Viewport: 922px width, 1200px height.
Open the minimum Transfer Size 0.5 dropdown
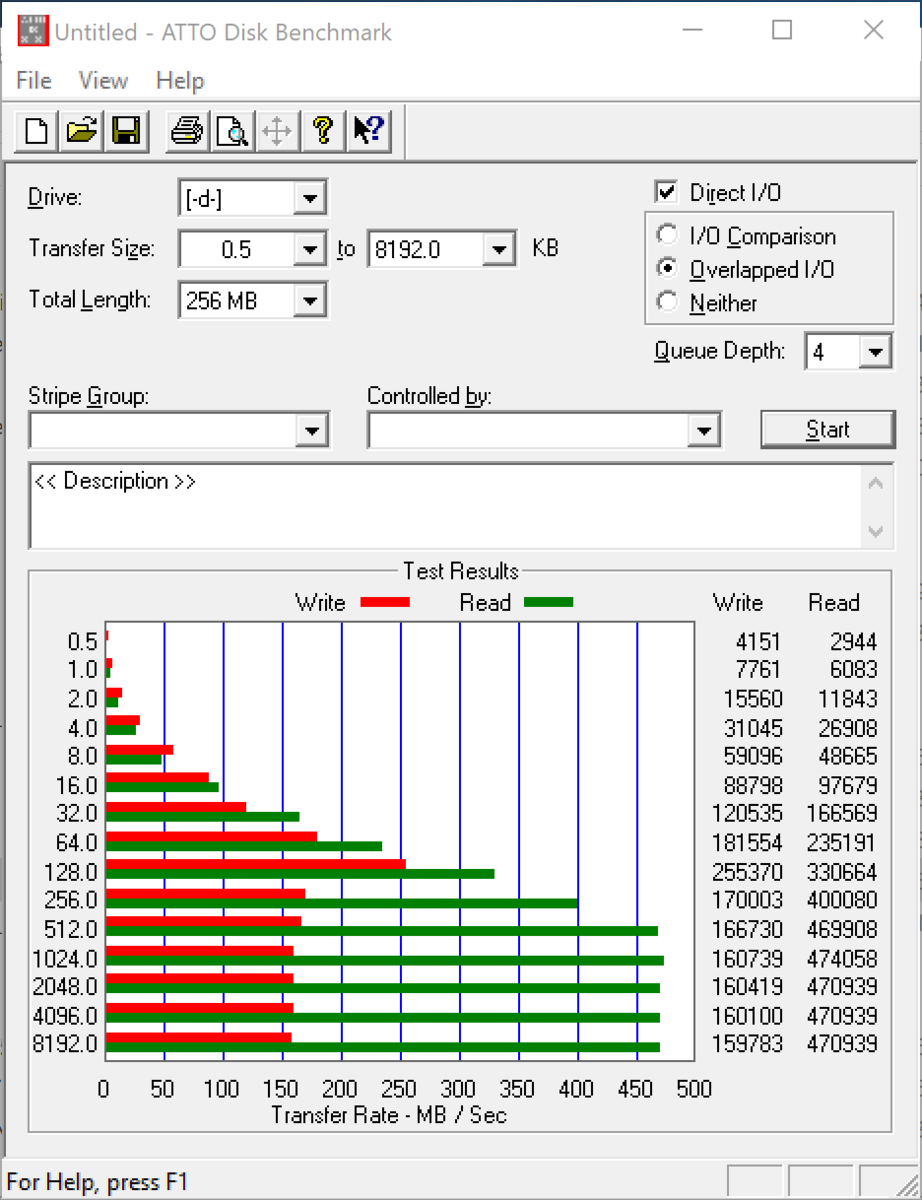click(x=310, y=250)
